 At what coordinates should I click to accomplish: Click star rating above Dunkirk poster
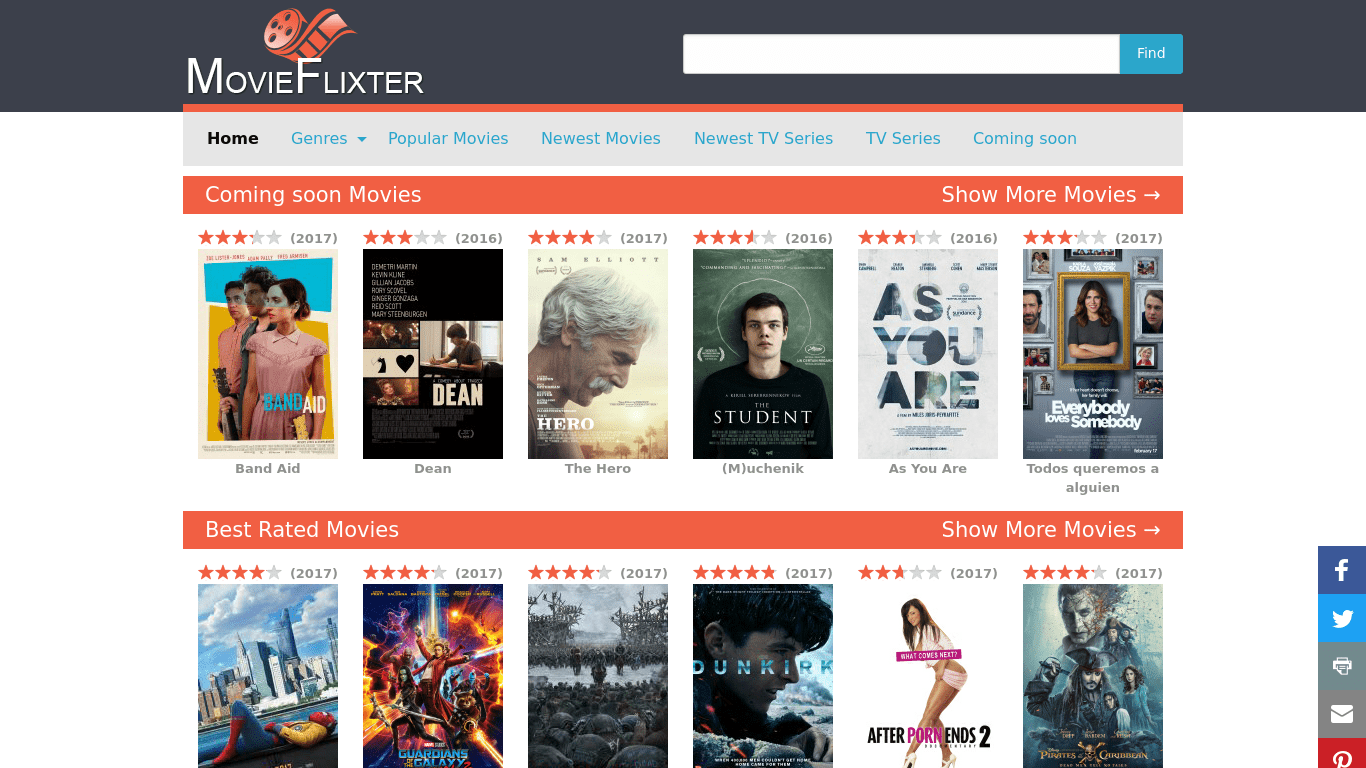pyautogui.click(x=735, y=573)
